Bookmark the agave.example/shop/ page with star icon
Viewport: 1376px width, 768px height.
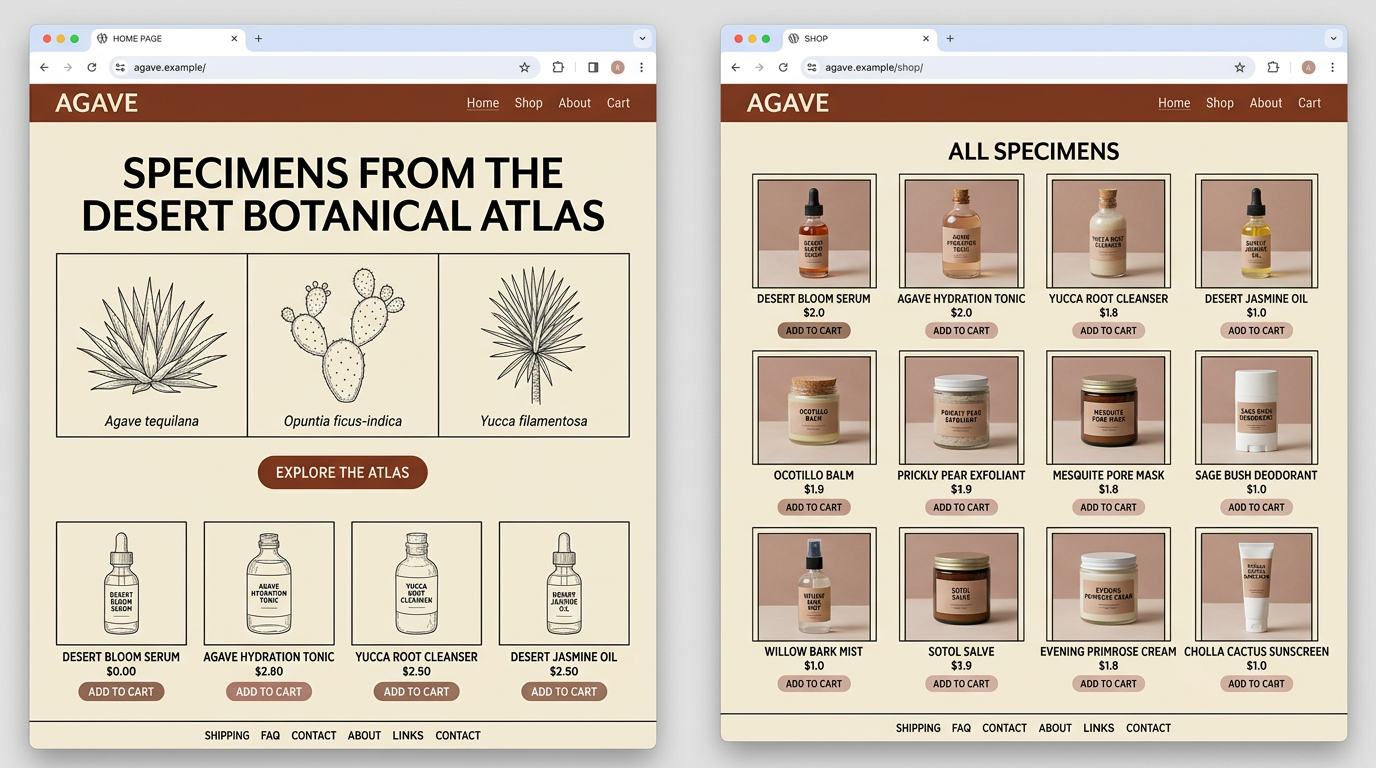1239,68
